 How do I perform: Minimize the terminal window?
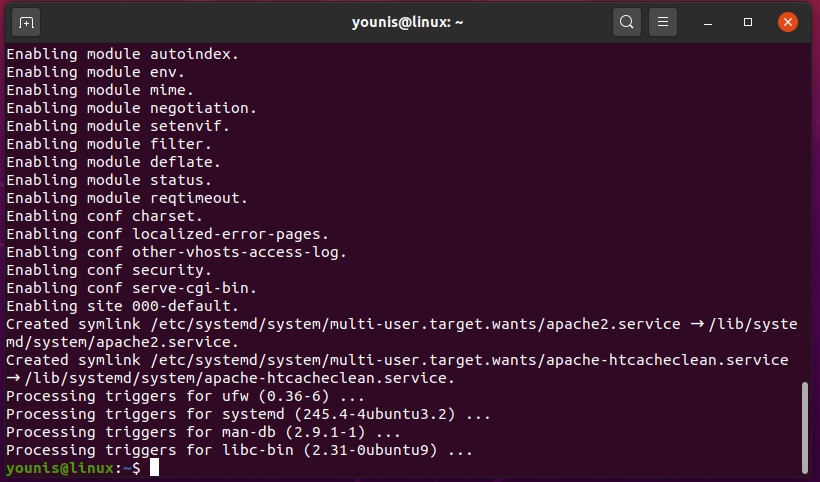708,22
